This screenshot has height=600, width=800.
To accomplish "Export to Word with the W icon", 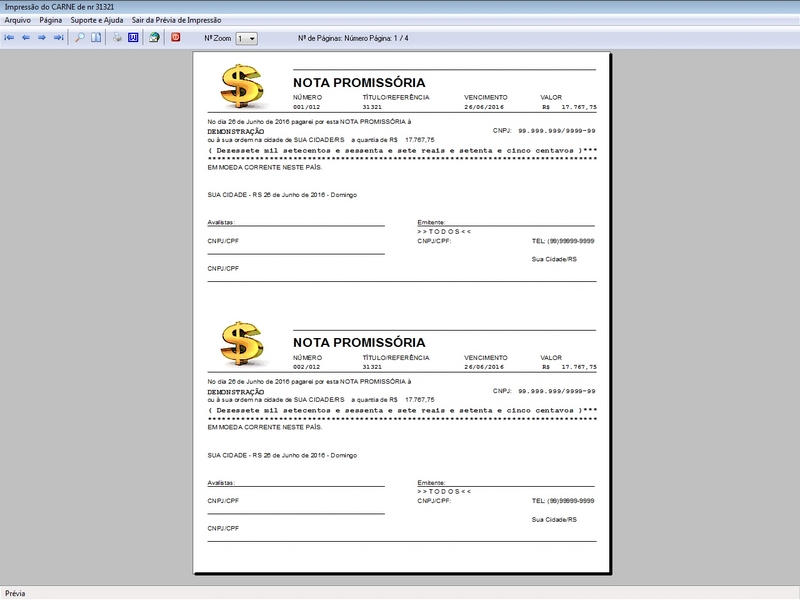I will pyautogui.click(x=133, y=37).
